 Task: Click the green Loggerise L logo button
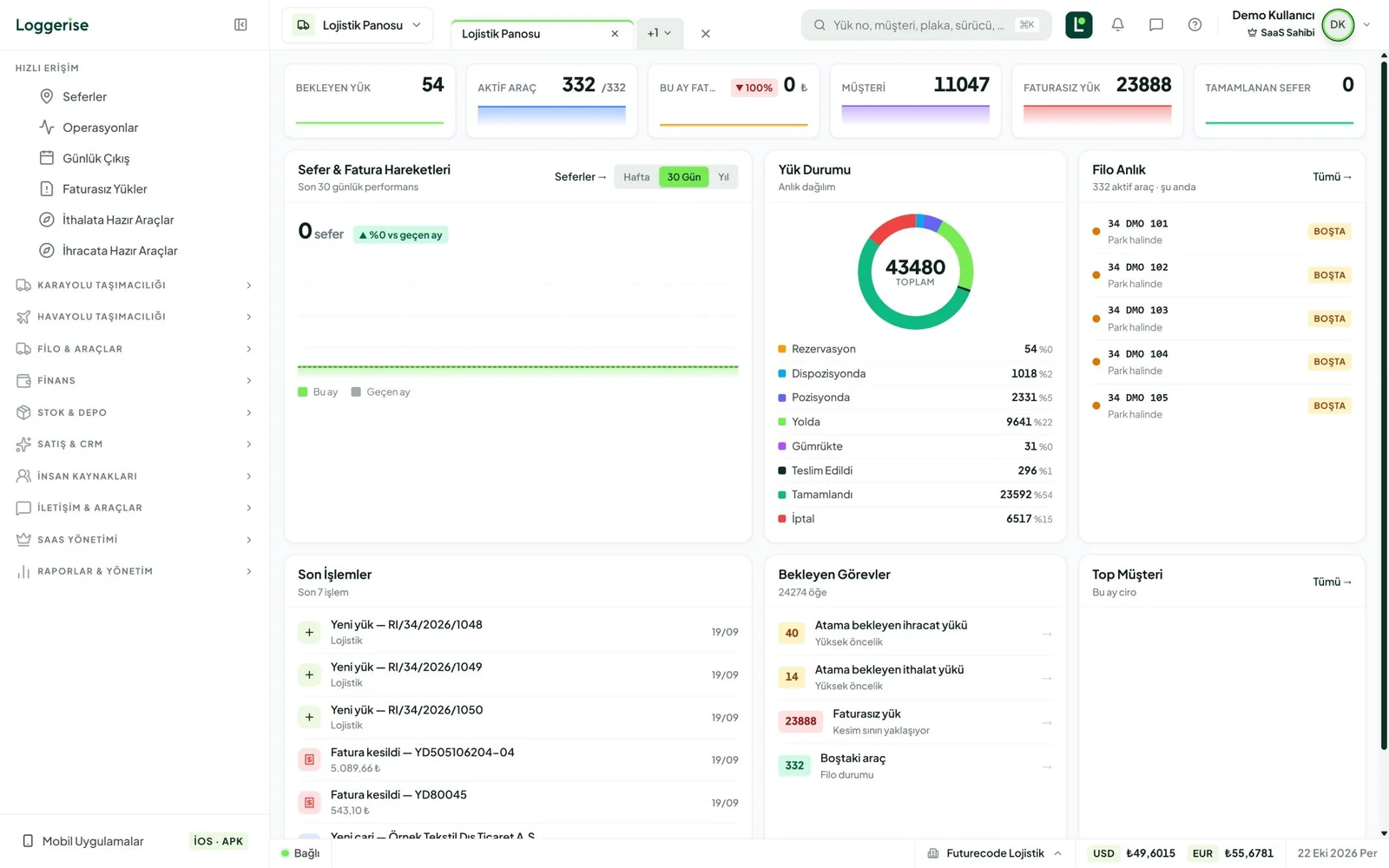click(1079, 25)
